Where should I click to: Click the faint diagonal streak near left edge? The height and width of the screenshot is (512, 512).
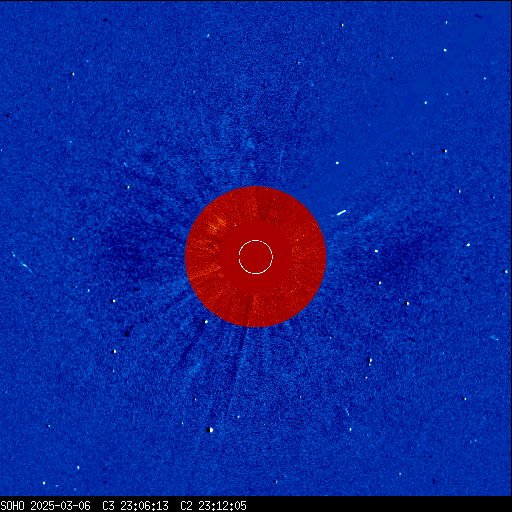(22, 263)
